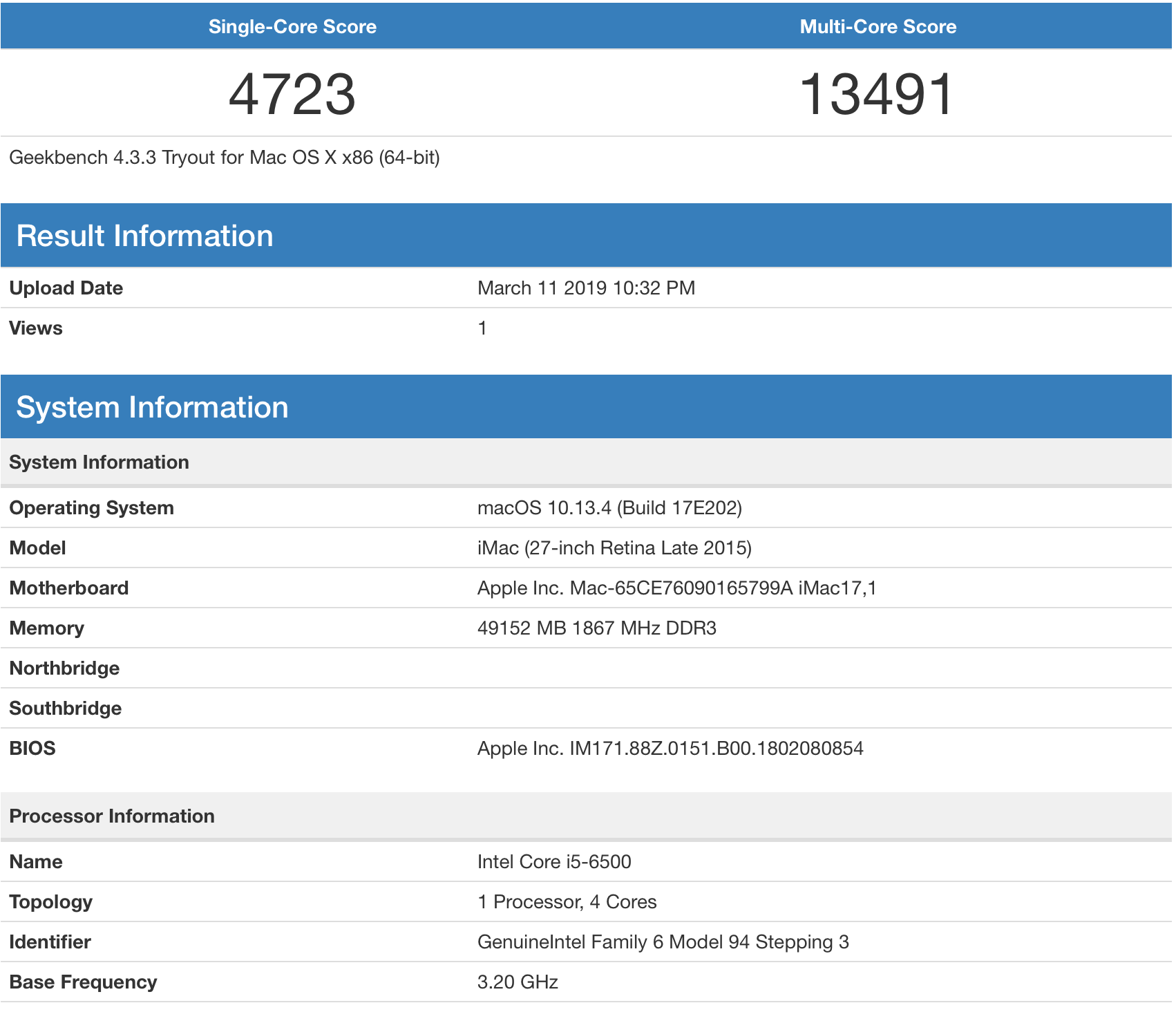
Task: Select iMac (27-inch Retina Late 2015) value
Action: pyautogui.click(x=614, y=548)
